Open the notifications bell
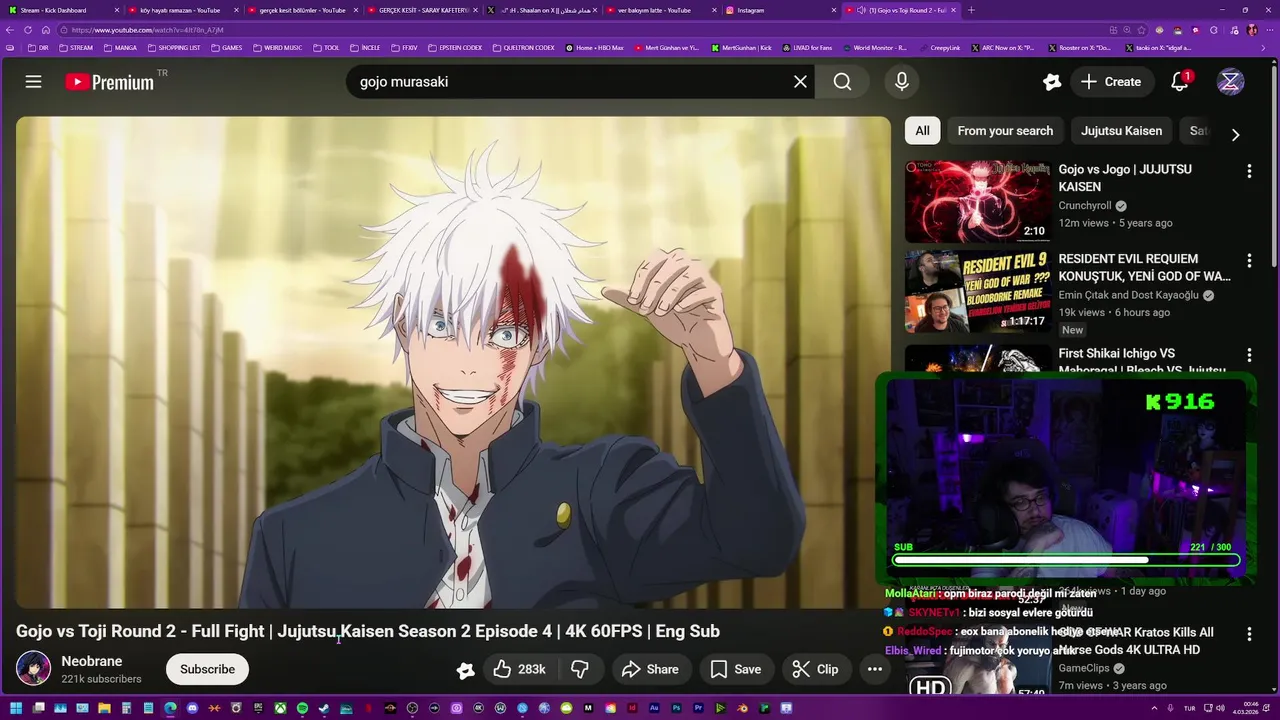Screen dimensions: 1280x720 click(1180, 82)
